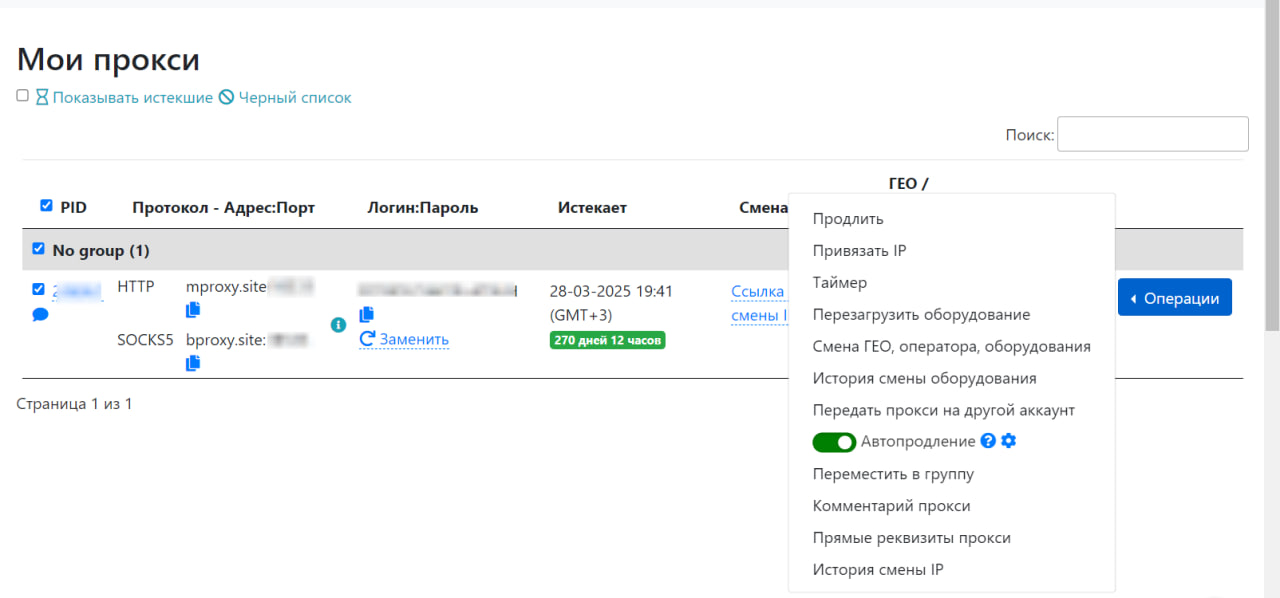
Task: Click the info icon beside proxy address
Action: [338, 325]
